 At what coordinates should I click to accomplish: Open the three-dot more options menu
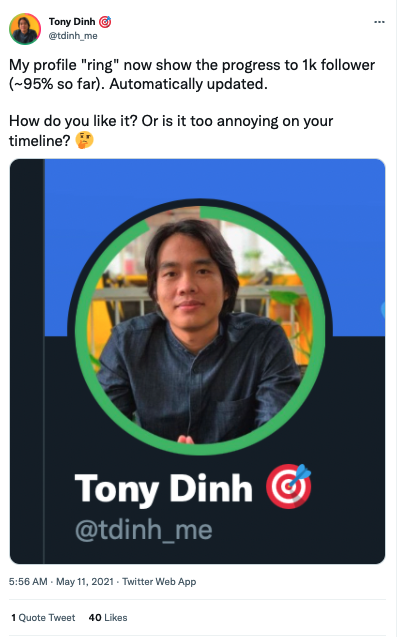(x=379, y=22)
